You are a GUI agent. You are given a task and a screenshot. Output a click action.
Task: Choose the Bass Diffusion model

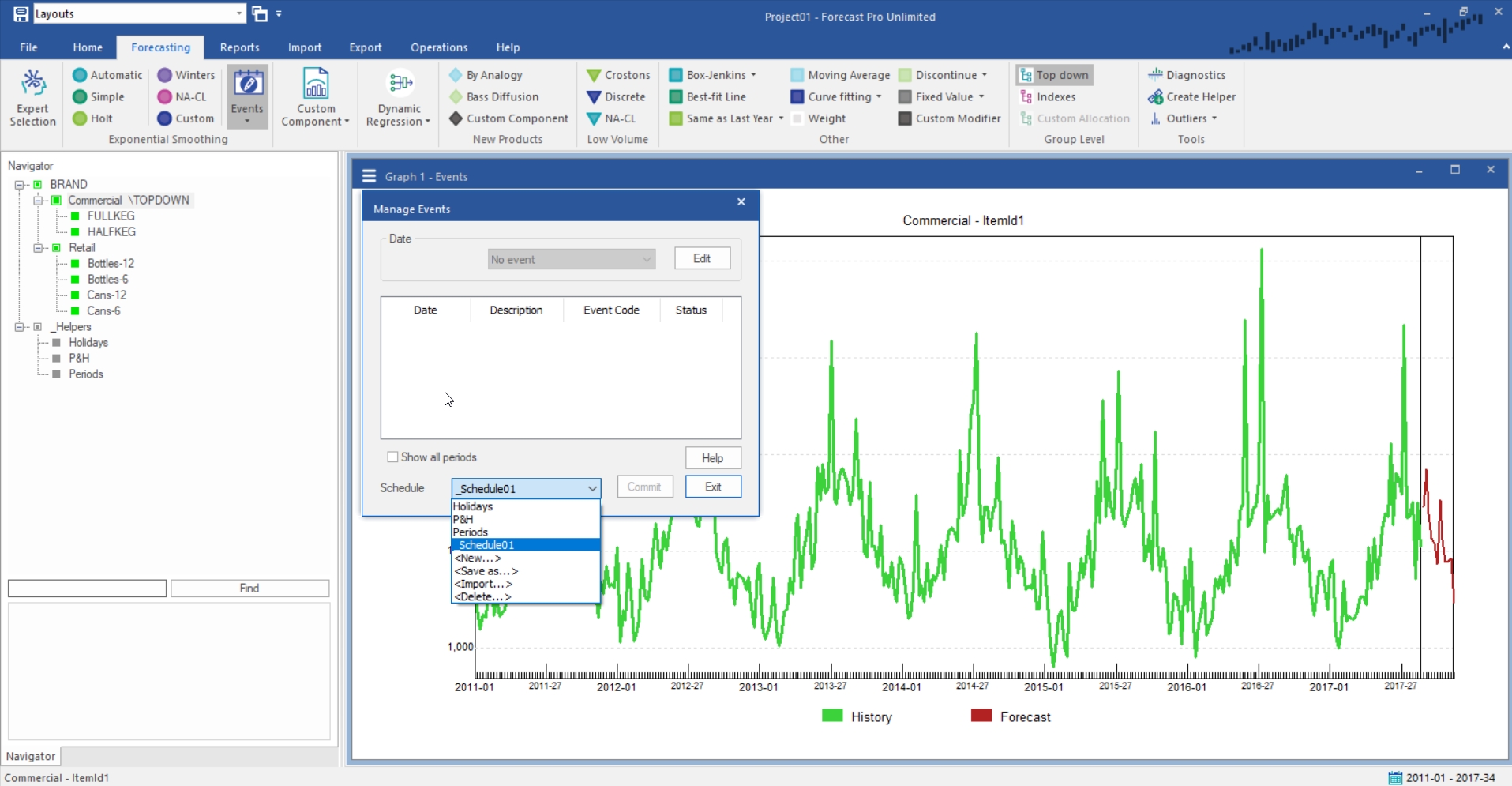pos(493,96)
